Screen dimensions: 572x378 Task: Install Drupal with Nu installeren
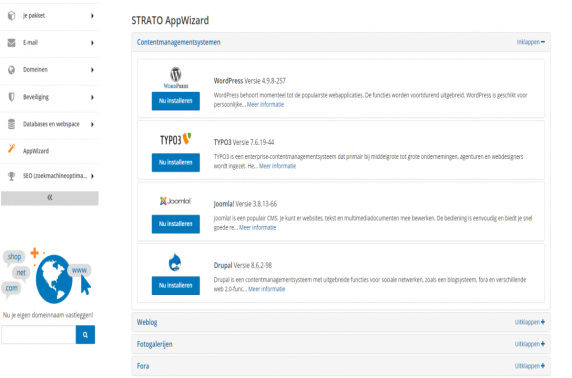[175, 285]
